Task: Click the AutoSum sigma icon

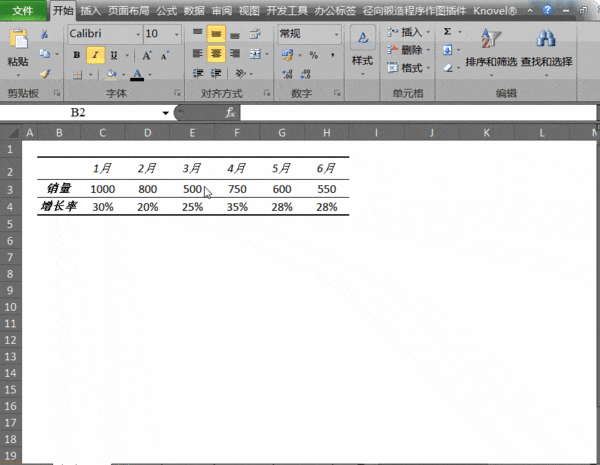Action: (447, 31)
